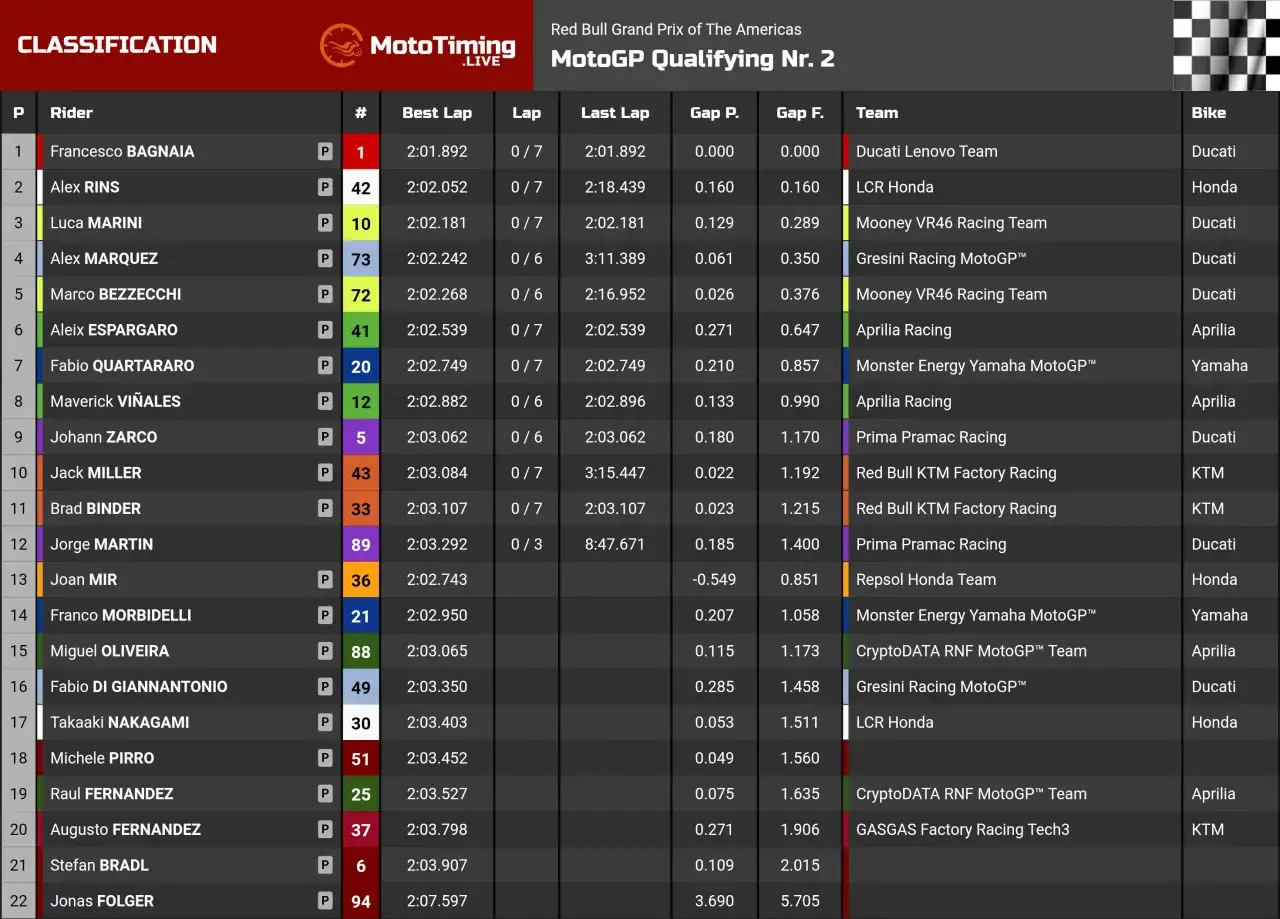Click Red Bull Grand Prix of The Americas text
Image resolution: width=1280 pixels, height=919 pixels.
(676, 29)
